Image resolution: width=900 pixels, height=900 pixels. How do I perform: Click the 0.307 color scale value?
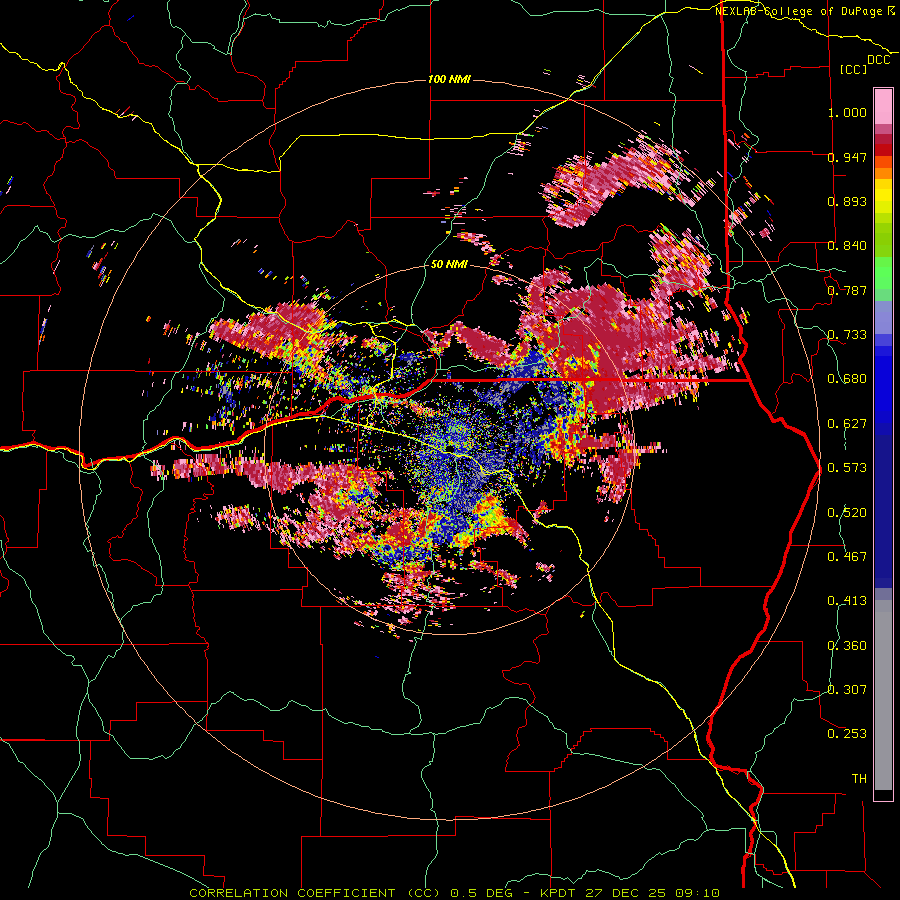(x=847, y=690)
